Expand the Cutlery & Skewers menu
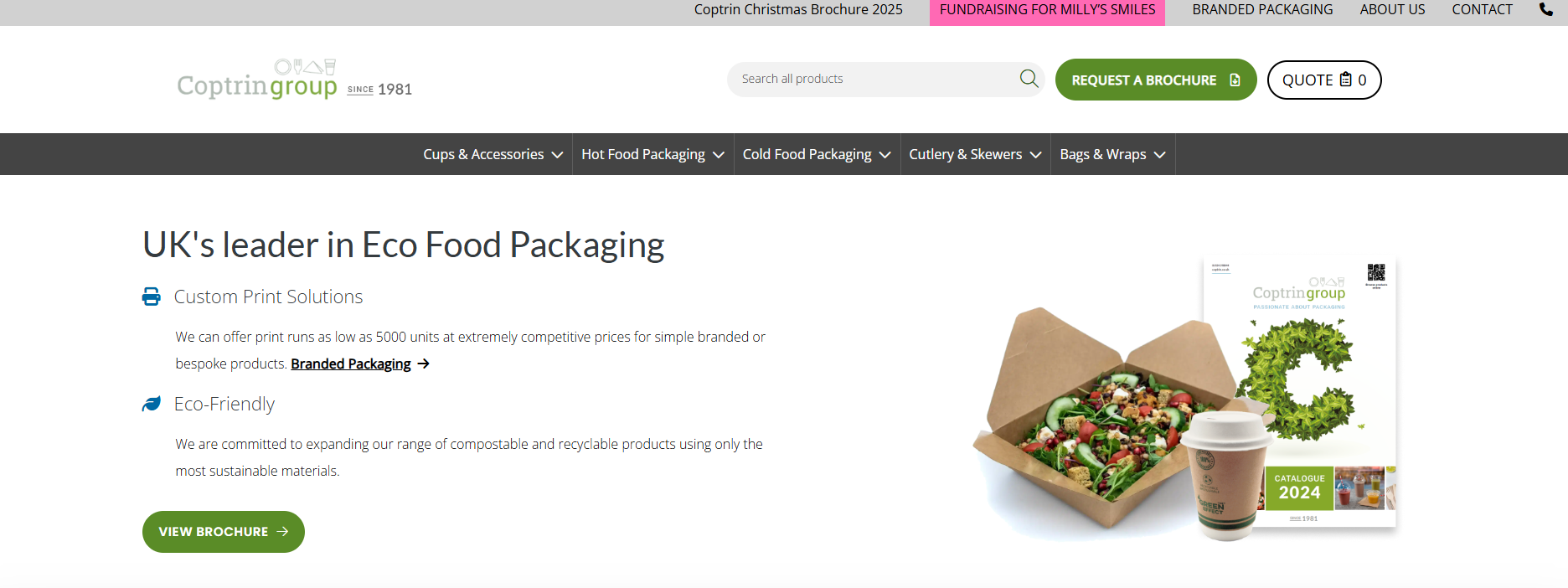This screenshot has width=1568, height=588. 975,154
